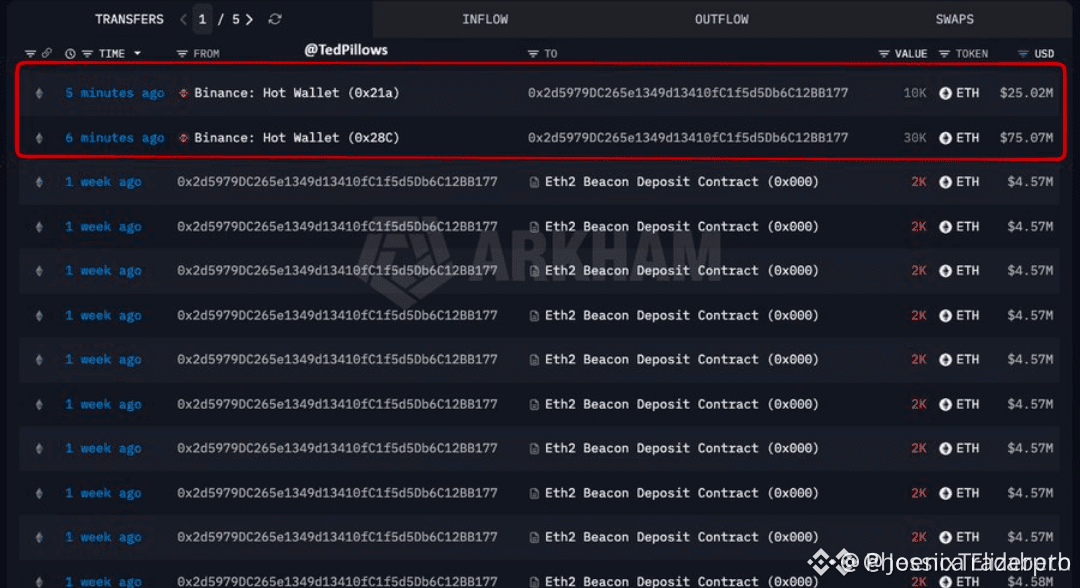Click Ethereum chain icon in 6 minutes ago row
Screen dimensions: 1080x588
[39, 138]
